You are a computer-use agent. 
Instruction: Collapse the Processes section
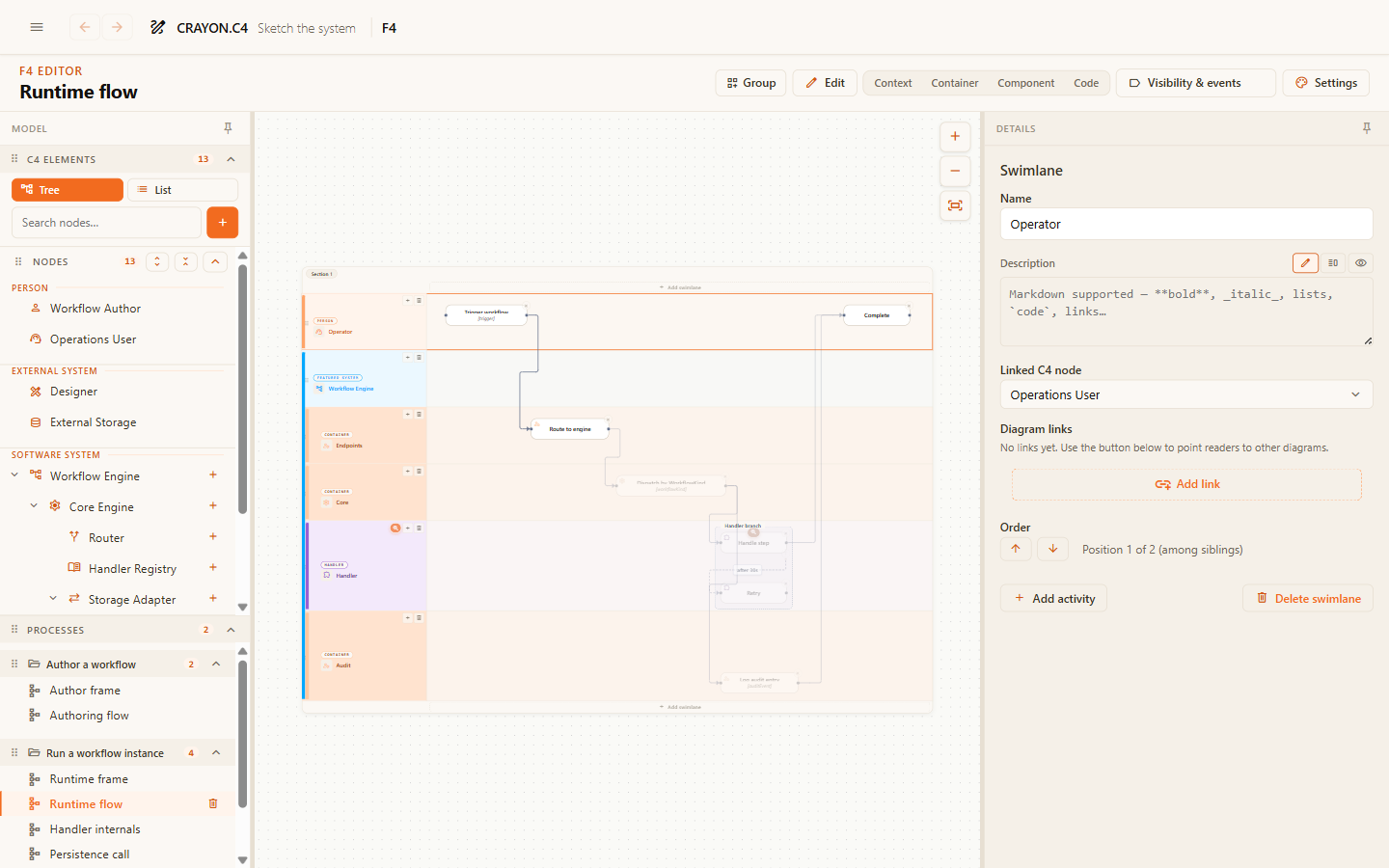[231, 630]
